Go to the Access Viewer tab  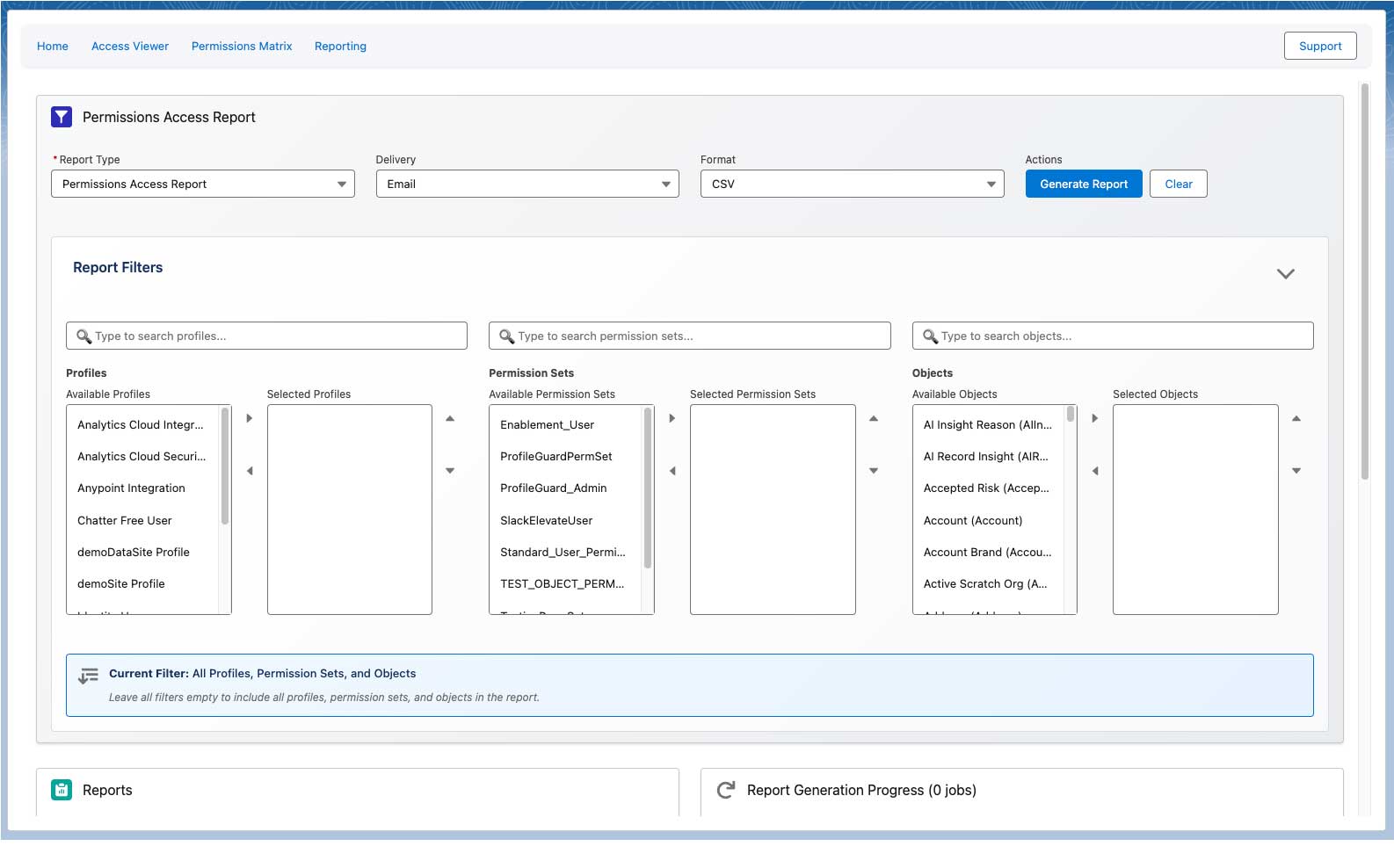(130, 47)
